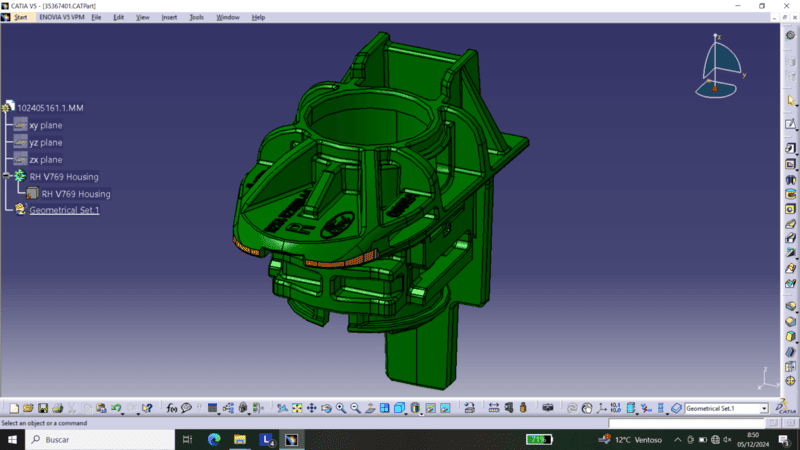The width and height of the screenshot is (800, 450).
Task: Open the View menu
Action: (x=142, y=17)
